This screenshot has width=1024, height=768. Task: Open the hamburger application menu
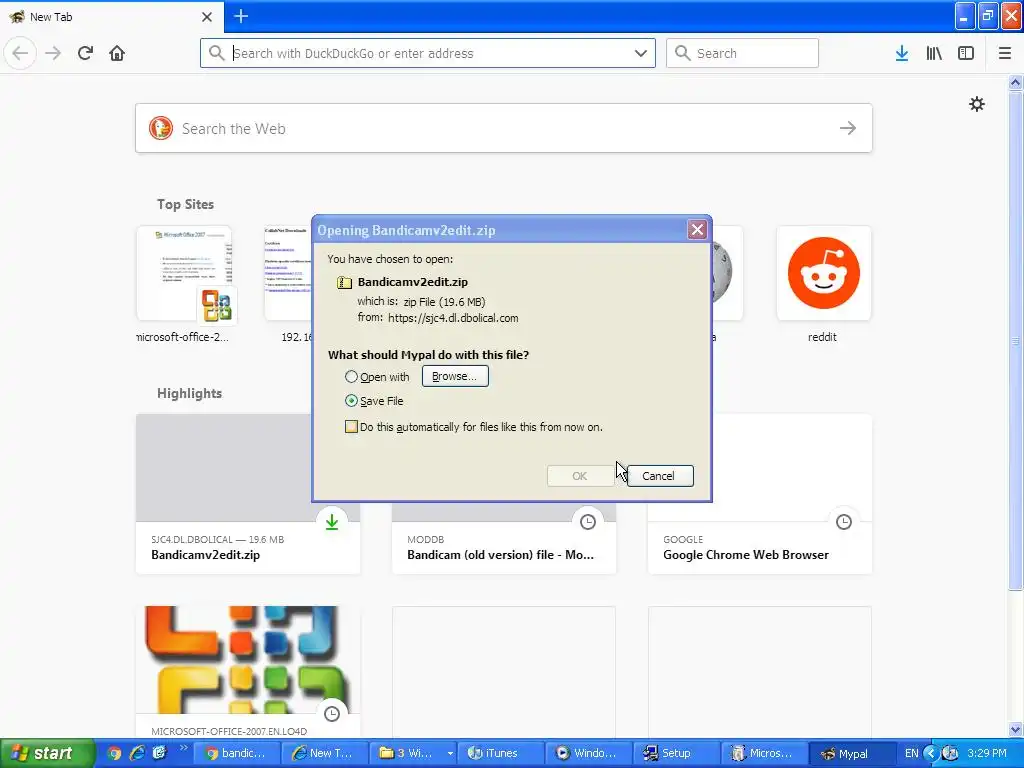coord(1004,53)
